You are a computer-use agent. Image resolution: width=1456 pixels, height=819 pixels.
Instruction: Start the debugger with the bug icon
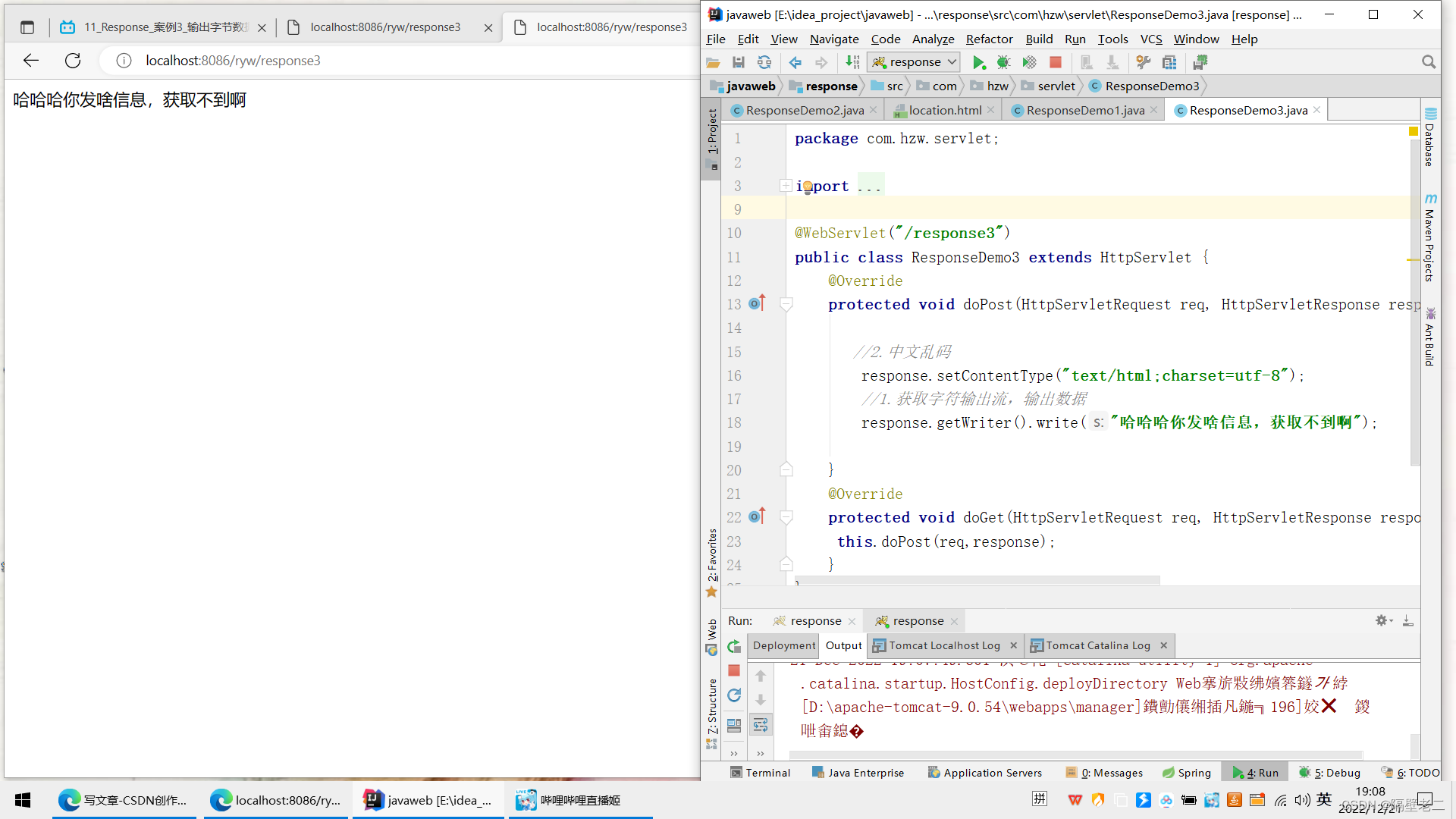pos(1003,62)
